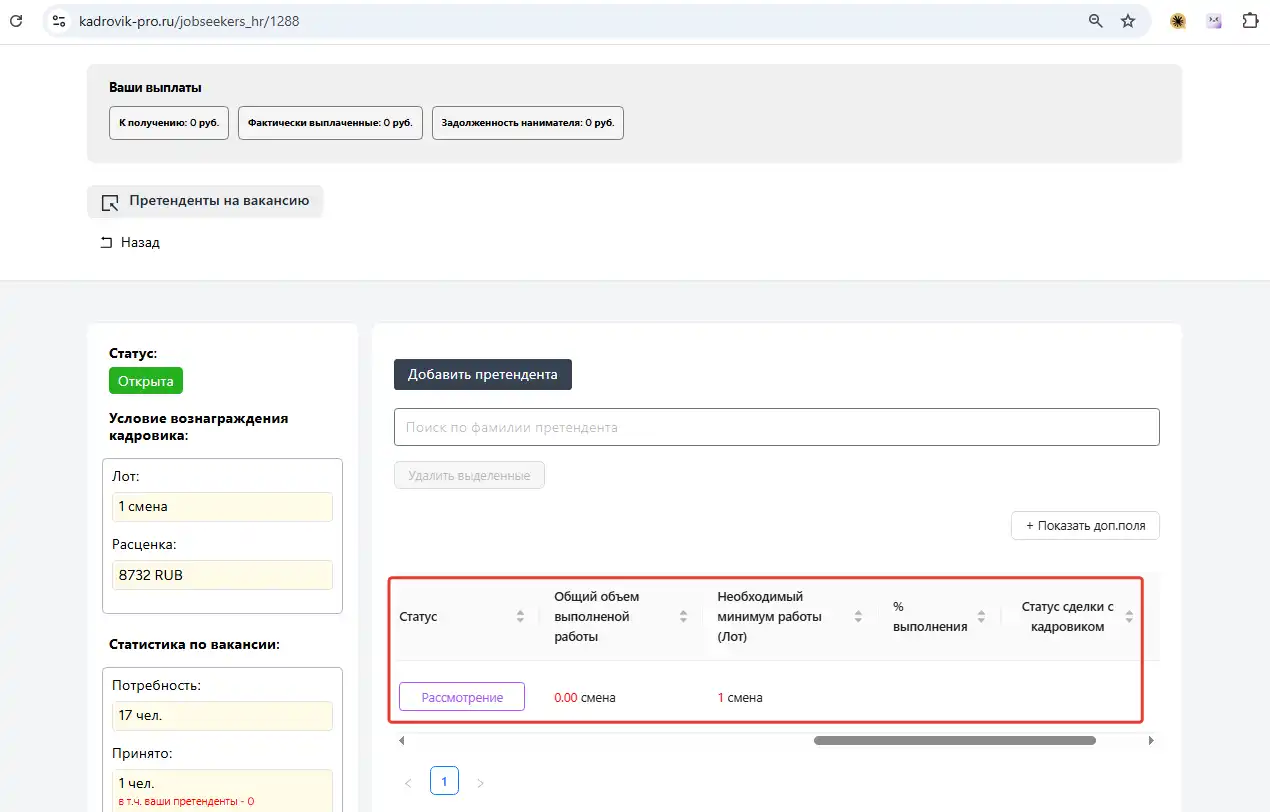Click the Претенденты на вакансию icon
Image resolution: width=1270 pixels, height=812 pixels.
tap(111, 202)
